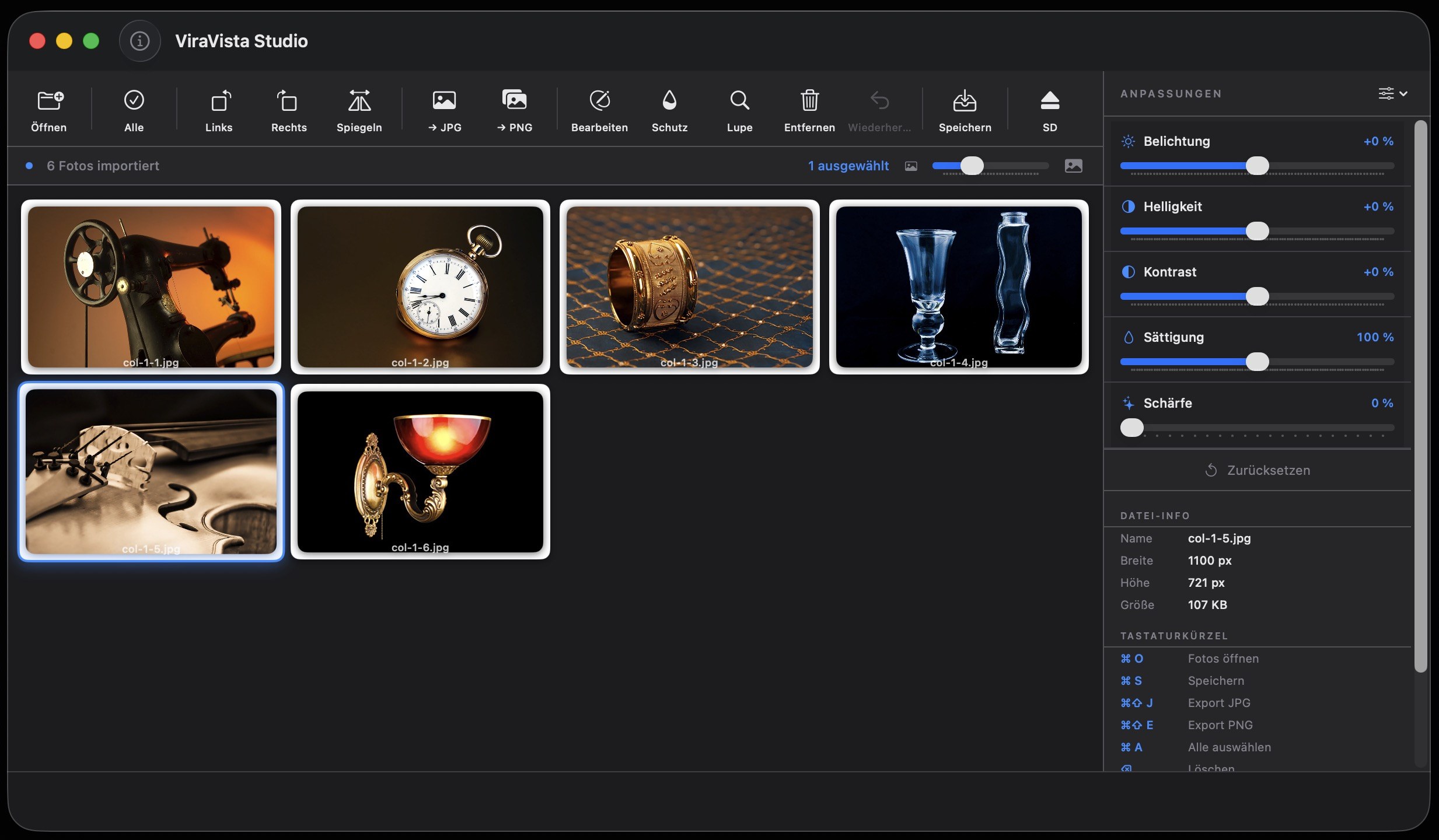
Task: Expand the Anpassungen options dropdown
Action: tap(1393, 93)
